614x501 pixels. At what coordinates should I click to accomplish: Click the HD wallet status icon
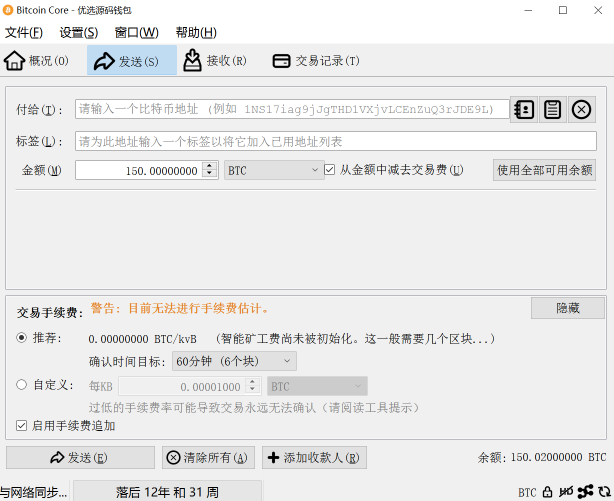[x=566, y=492]
